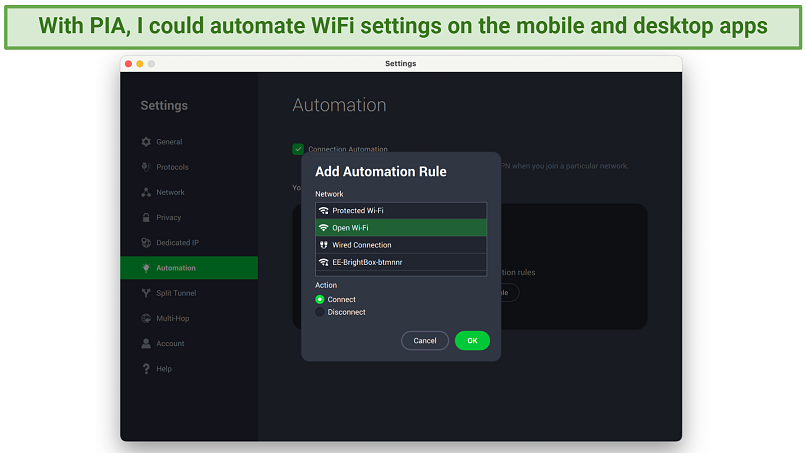
Task: Click the Split Tunnel fork icon
Action: [146, 293]
